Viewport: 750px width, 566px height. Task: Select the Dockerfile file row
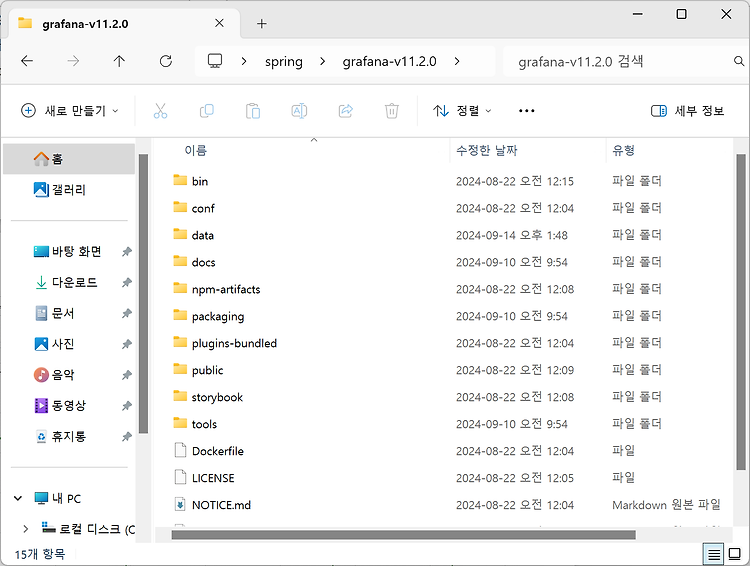pyautogui.click(x=445, y=451)
